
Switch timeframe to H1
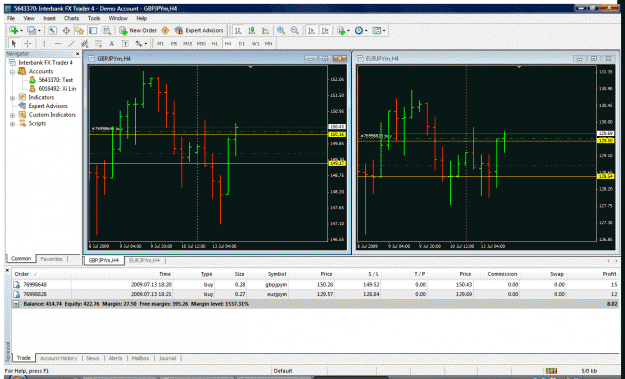pos(214,43)
